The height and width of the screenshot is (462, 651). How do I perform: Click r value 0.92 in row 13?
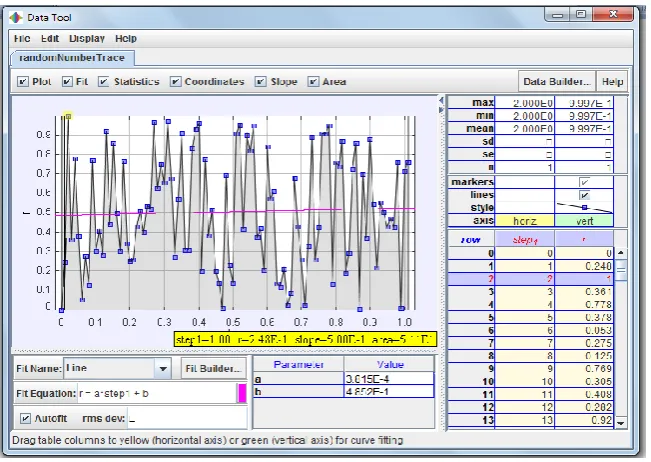pos(584,420)
